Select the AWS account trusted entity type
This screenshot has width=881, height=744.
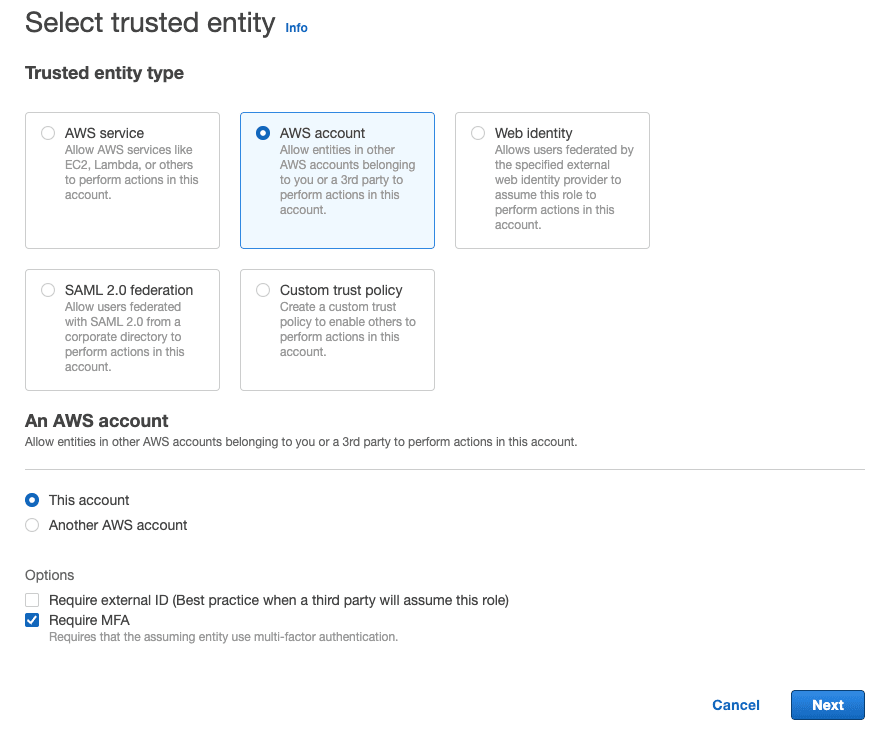click(262, 132)
